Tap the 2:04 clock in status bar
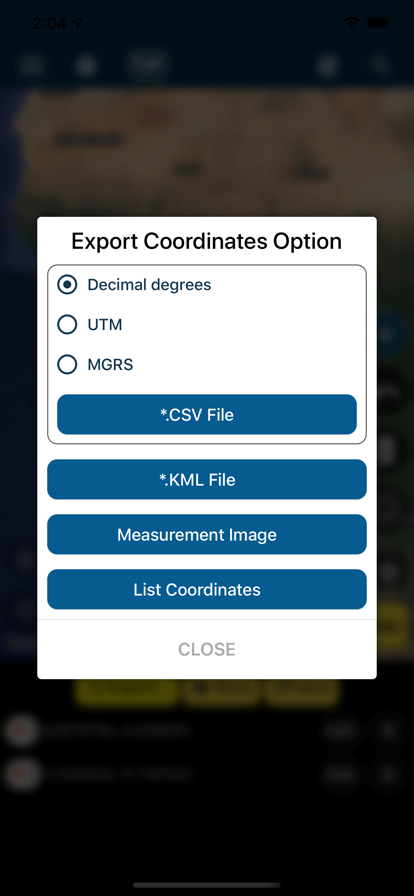This screenshot has width=414, height=896. click(50, 23)
